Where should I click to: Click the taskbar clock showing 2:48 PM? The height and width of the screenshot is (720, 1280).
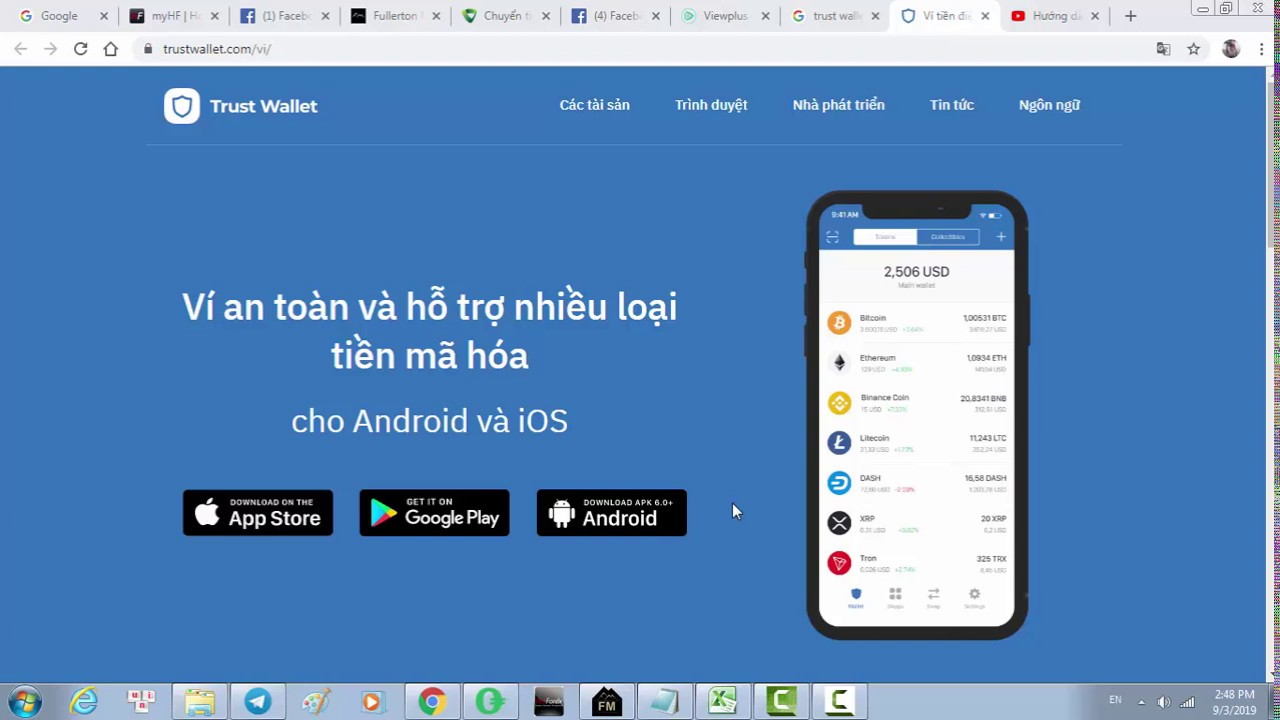1234,702
